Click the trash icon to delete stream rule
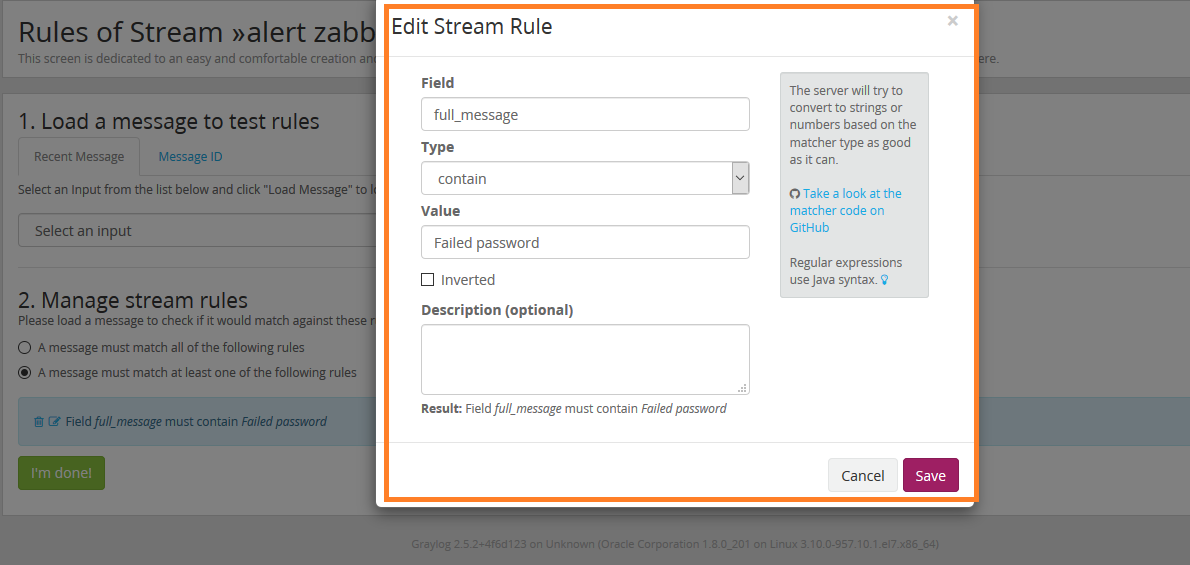This screenshot has height=565, width=1190. pos(39,422)
